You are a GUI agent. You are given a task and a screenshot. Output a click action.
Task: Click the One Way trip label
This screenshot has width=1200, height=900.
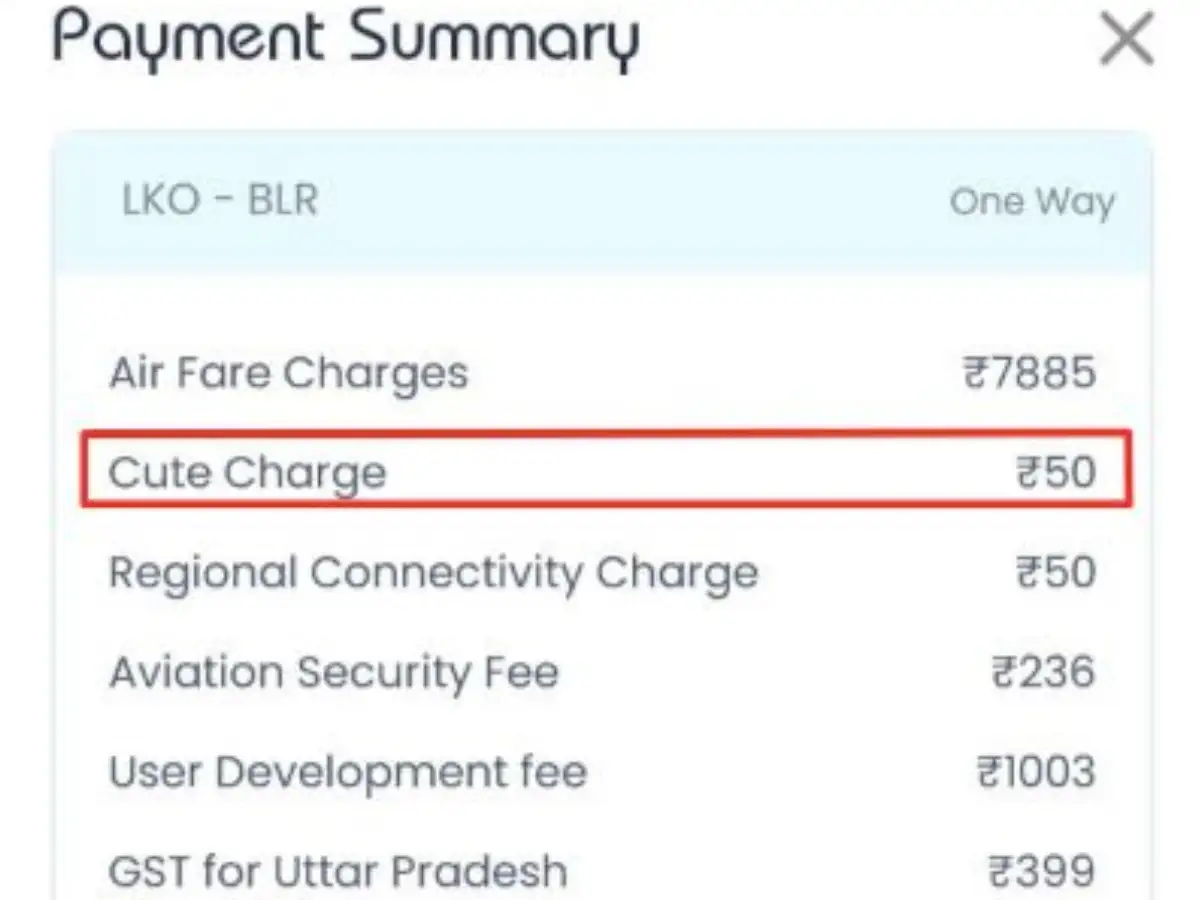point(1032,202)
